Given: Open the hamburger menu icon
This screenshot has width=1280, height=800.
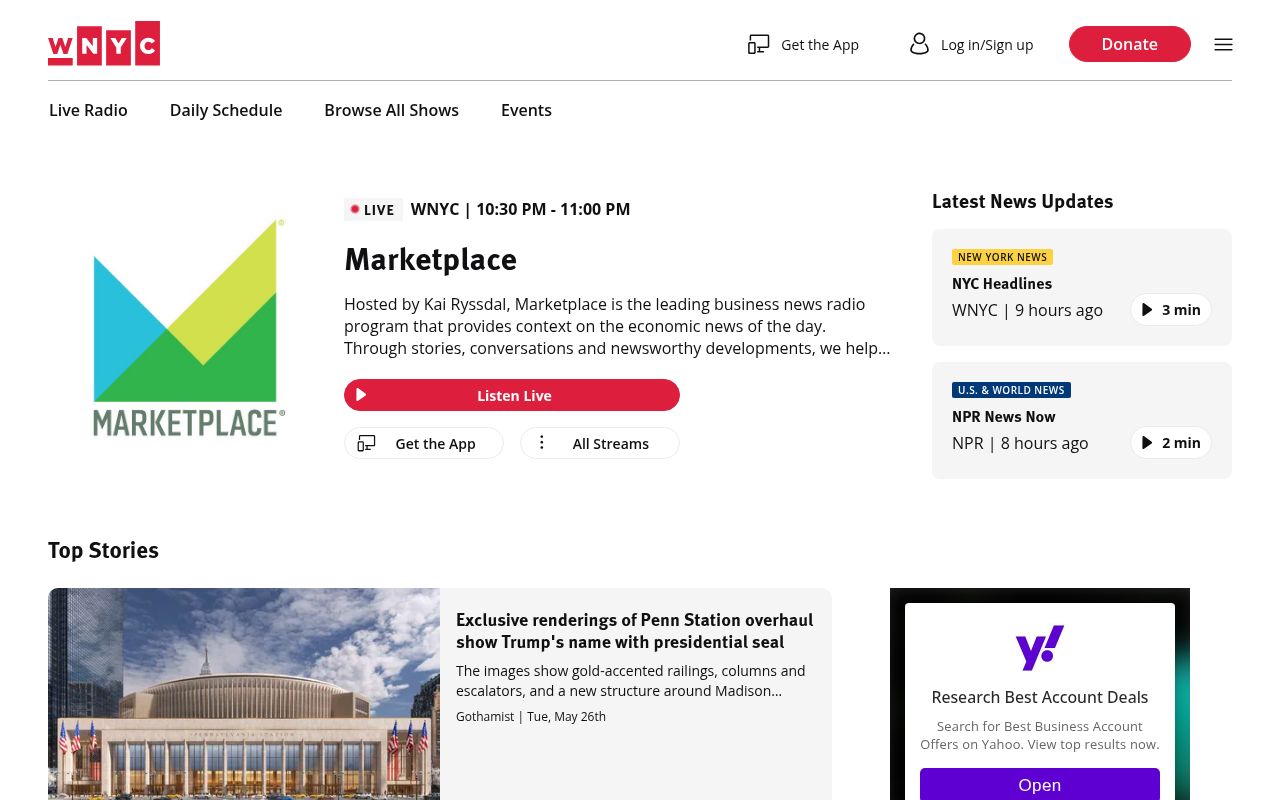Looking at the screenshot, I should [1223, 44].
